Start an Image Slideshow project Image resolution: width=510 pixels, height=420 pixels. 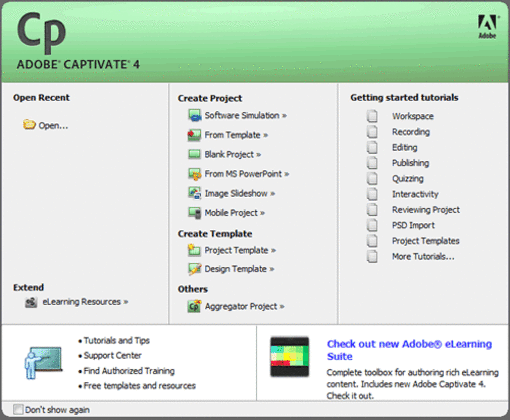(x=240, y=193)
